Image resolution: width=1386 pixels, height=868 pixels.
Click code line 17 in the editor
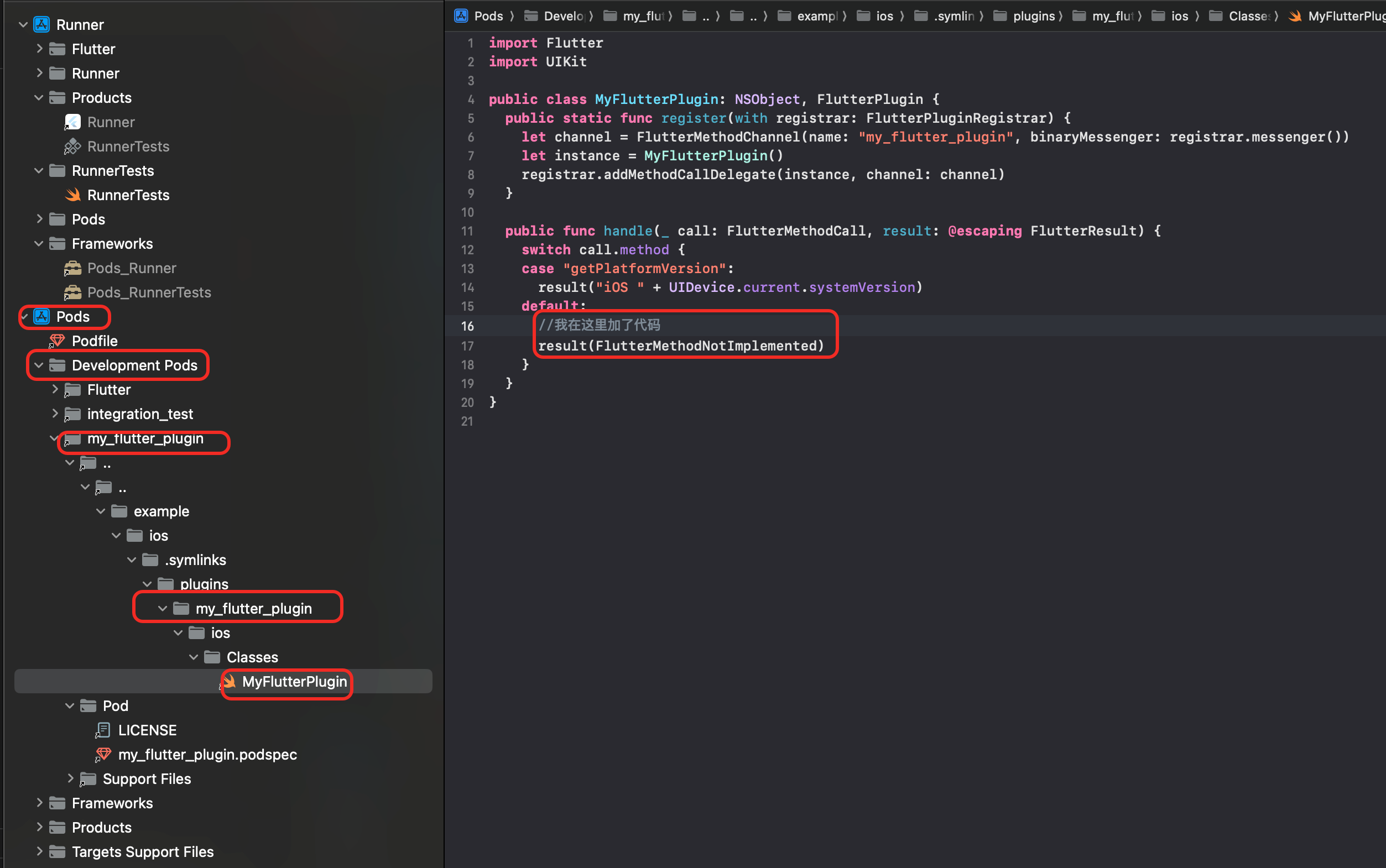680,346
